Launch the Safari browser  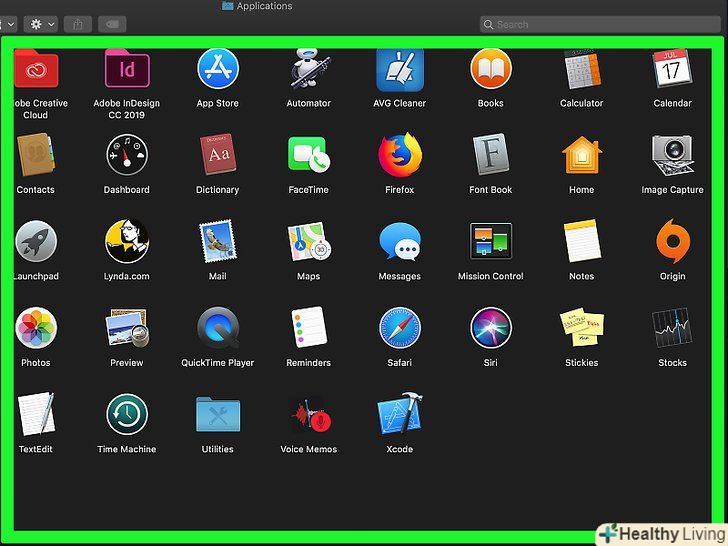point(400,328)
